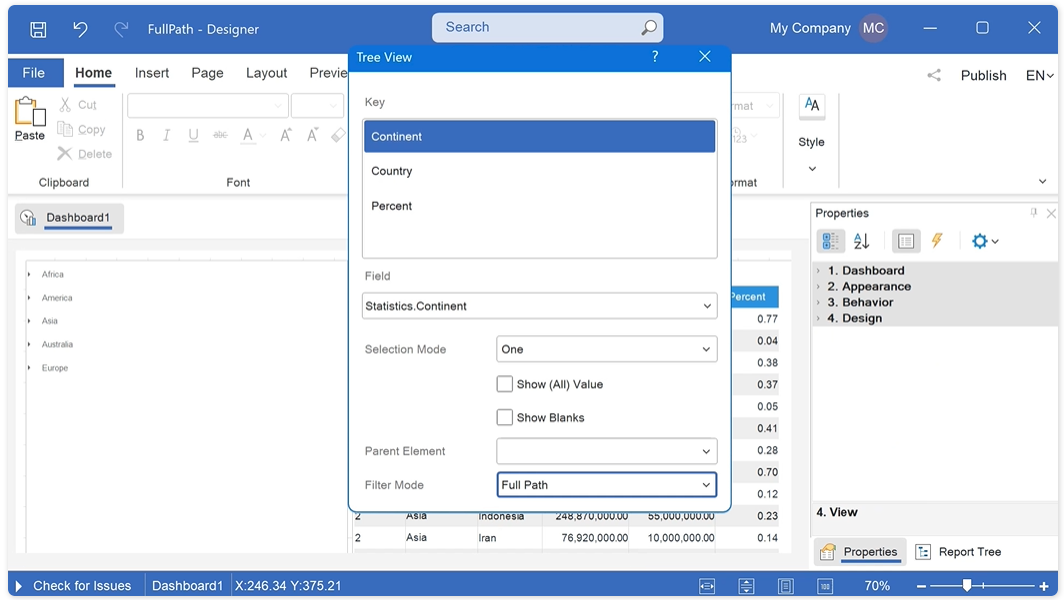Click Tree View dialog help question mark

pyautogui.click(x=655, y=56)
